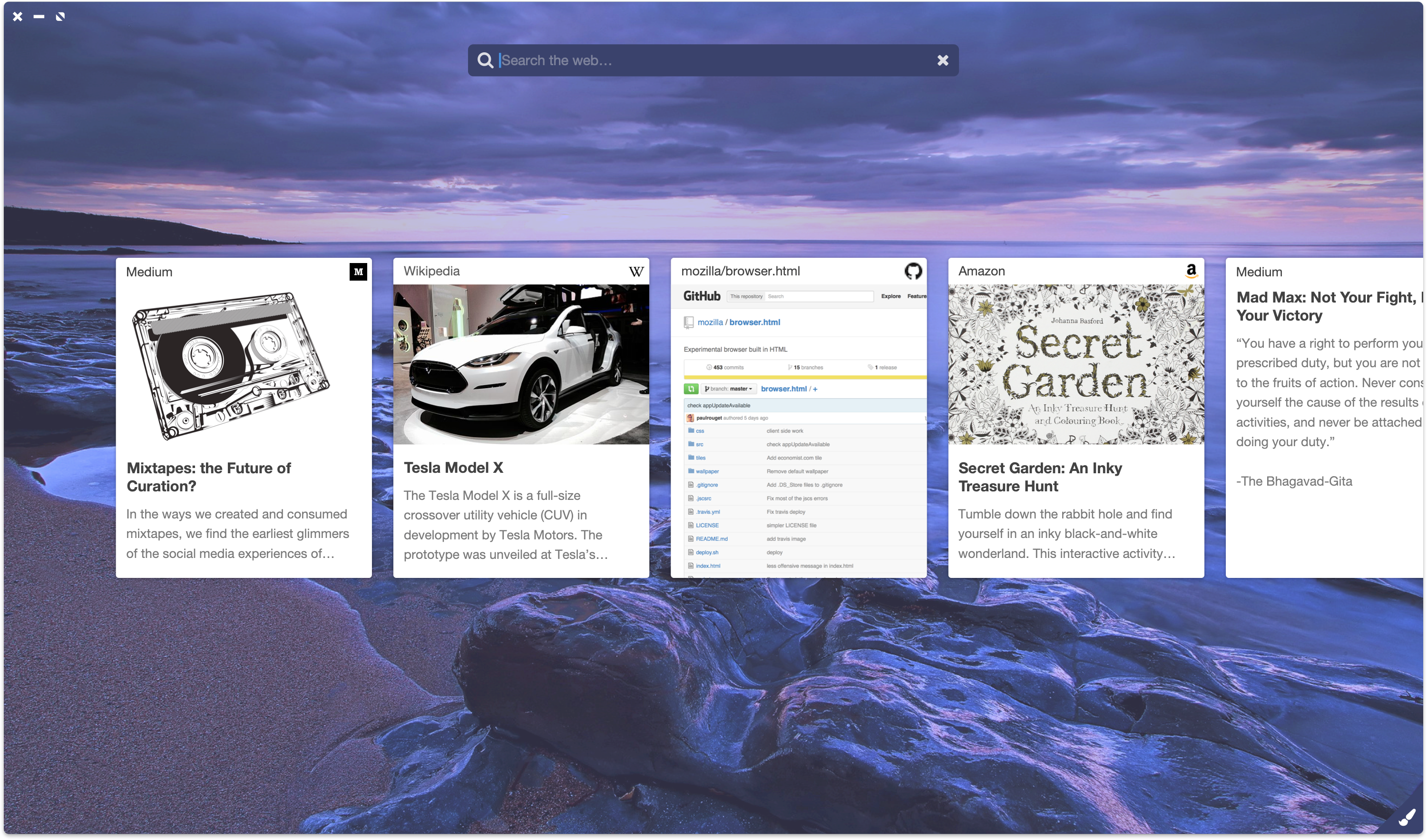Open the paintbrush theme icon in the corner

tap(1407, 817)
